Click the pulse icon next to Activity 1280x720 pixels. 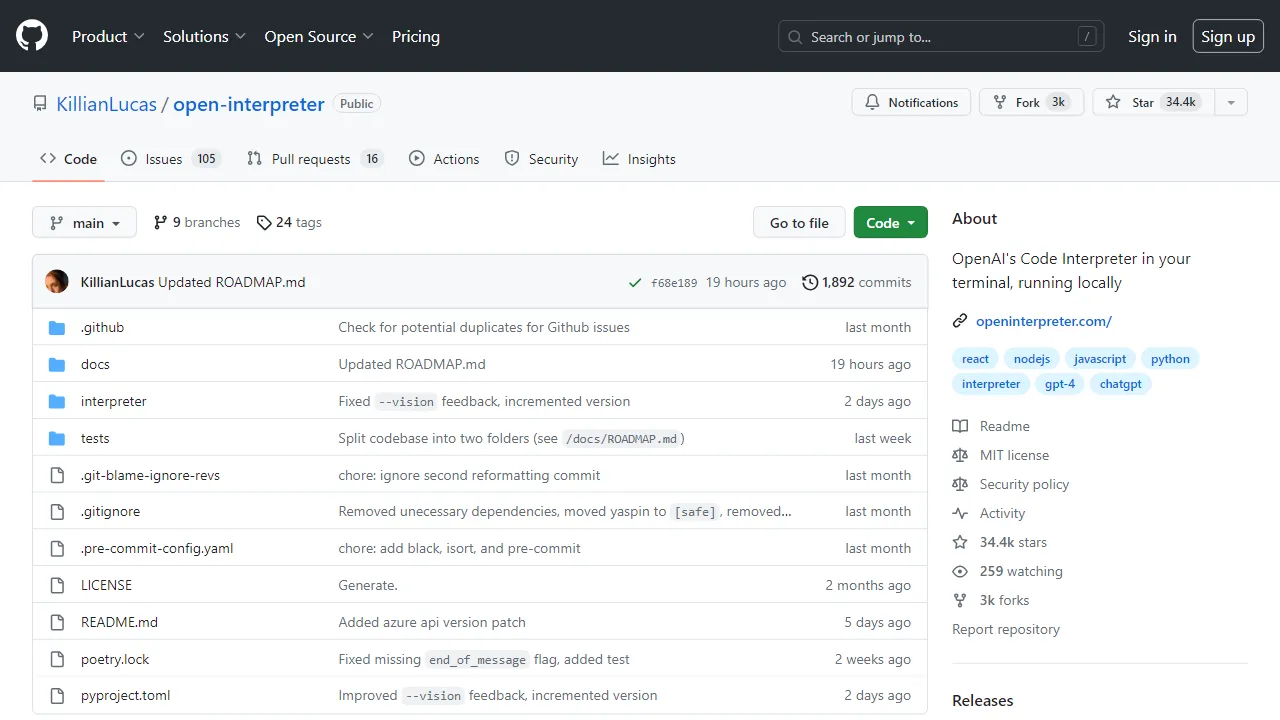pos(960,513)
